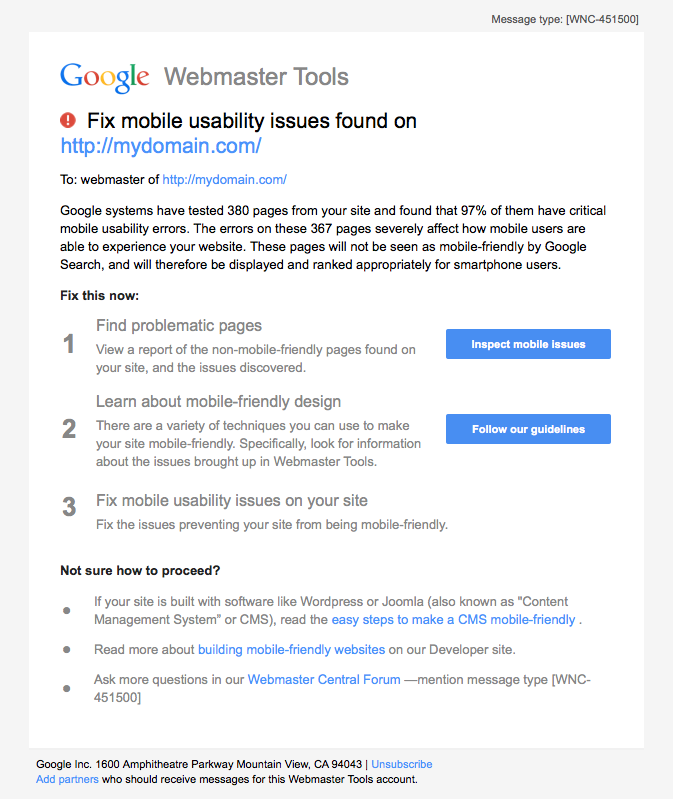Click the red alert warning icon
Screen dimensions: 673x799
pyautogui.click(x=68, y=121)
